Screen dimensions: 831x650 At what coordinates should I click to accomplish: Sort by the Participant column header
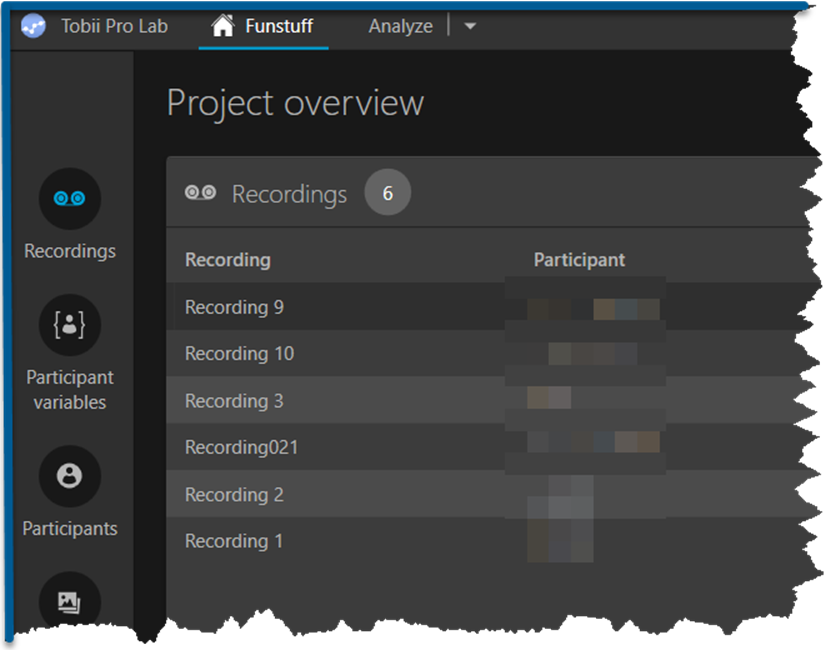coord(579,260)
